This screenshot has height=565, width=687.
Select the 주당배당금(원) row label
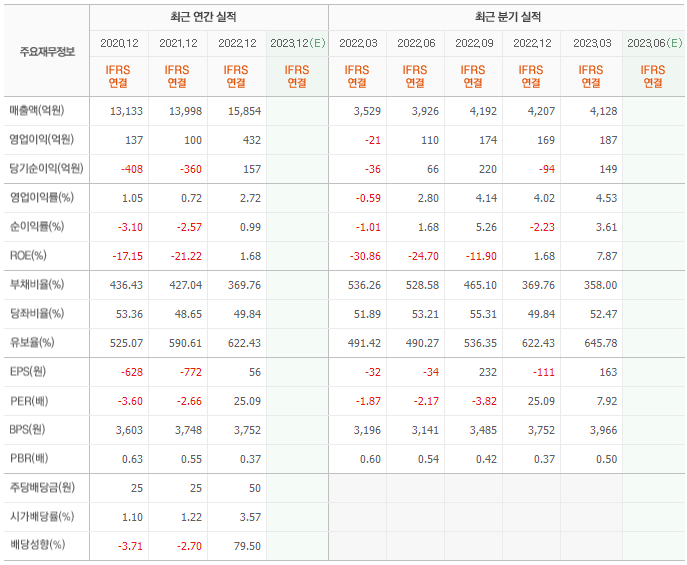point(42,487)
